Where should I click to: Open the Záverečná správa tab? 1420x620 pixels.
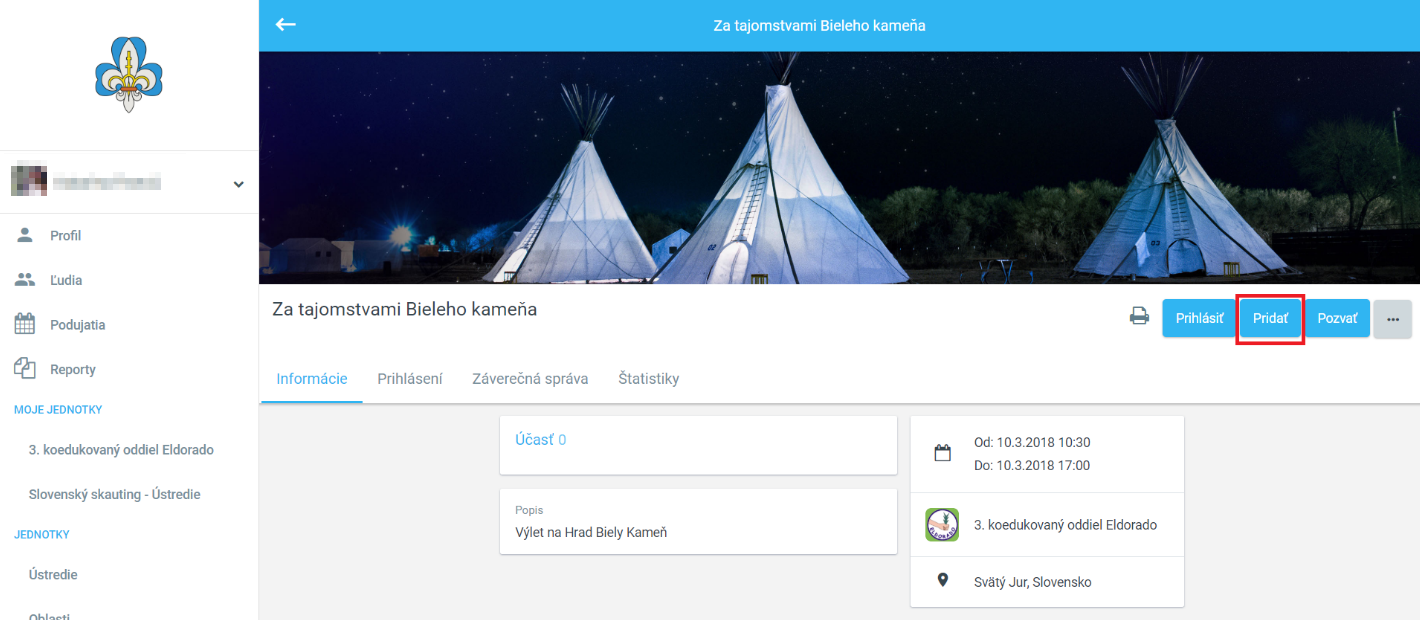point(530,379)
